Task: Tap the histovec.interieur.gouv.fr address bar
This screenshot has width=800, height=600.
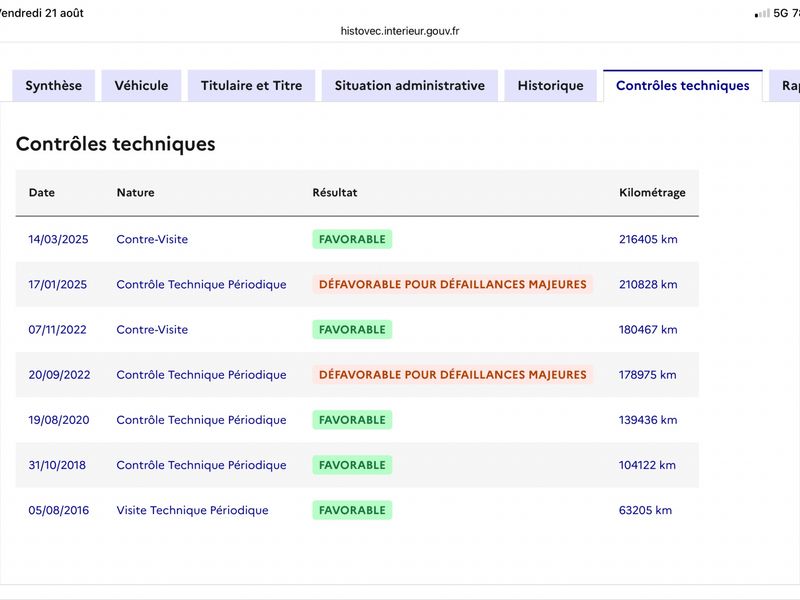Action: [400, 31]
